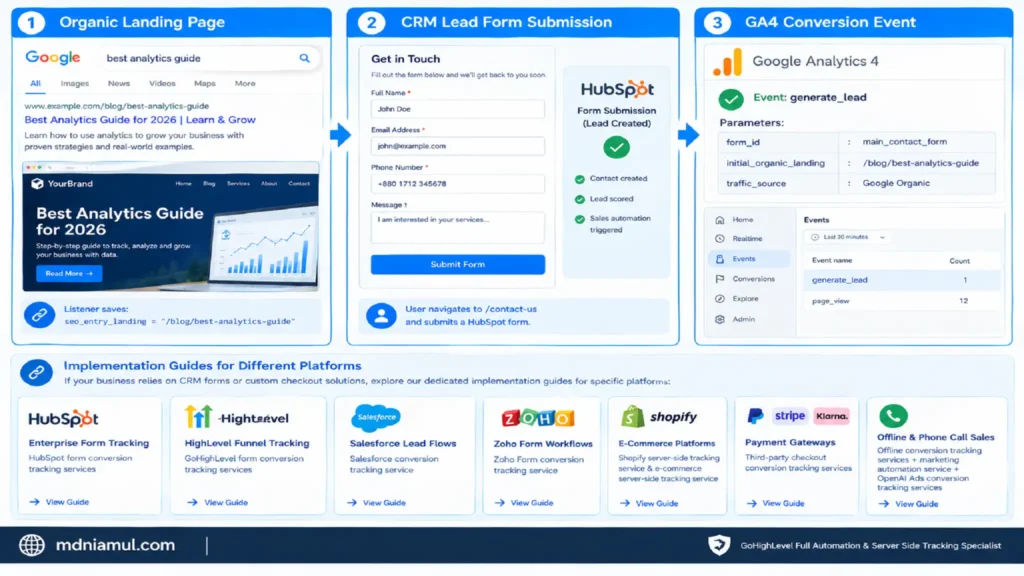Click the check icon next to Contact created
The width and height of the screenshot is (1024, 576).
pos(579,179)
